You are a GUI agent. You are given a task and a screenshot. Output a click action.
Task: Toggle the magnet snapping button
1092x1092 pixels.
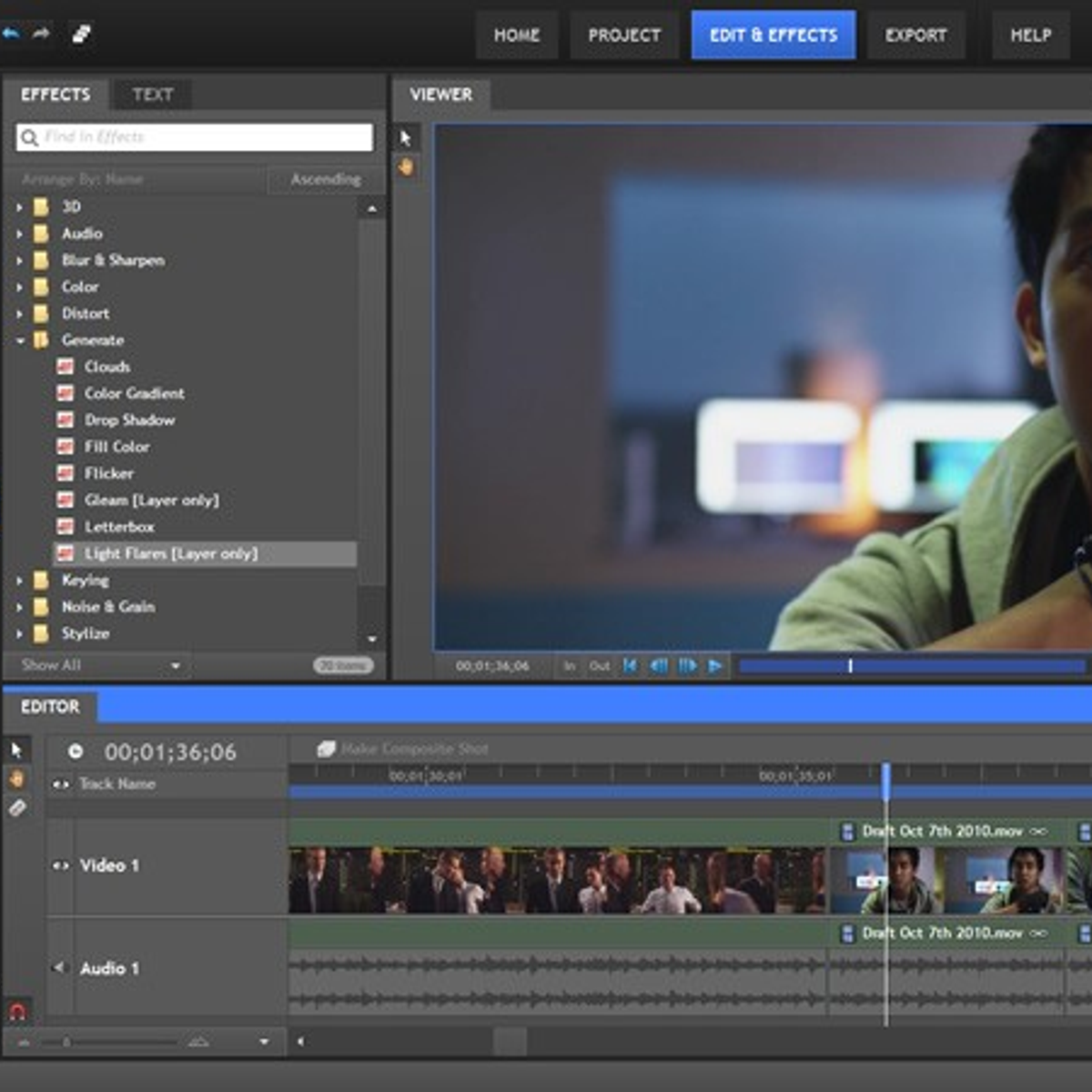pos(16,1011)
